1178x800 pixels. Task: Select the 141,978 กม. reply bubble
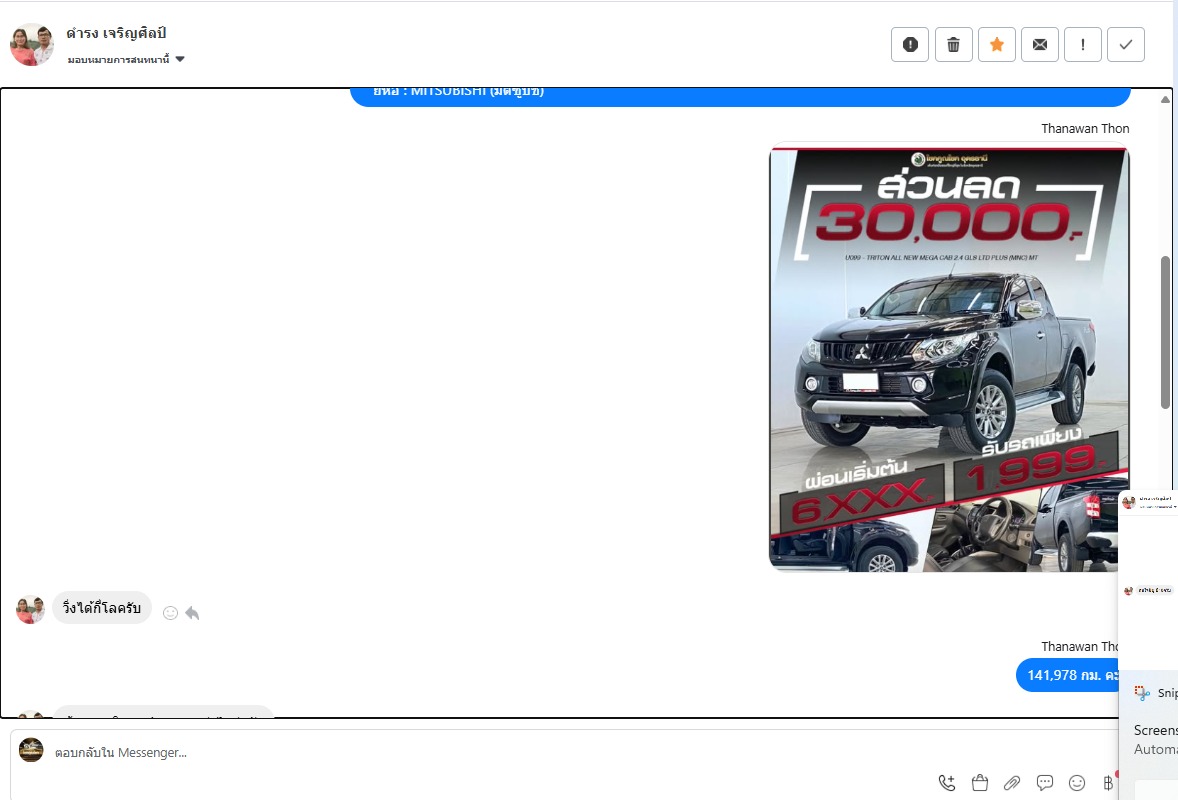coord(1068,675)
